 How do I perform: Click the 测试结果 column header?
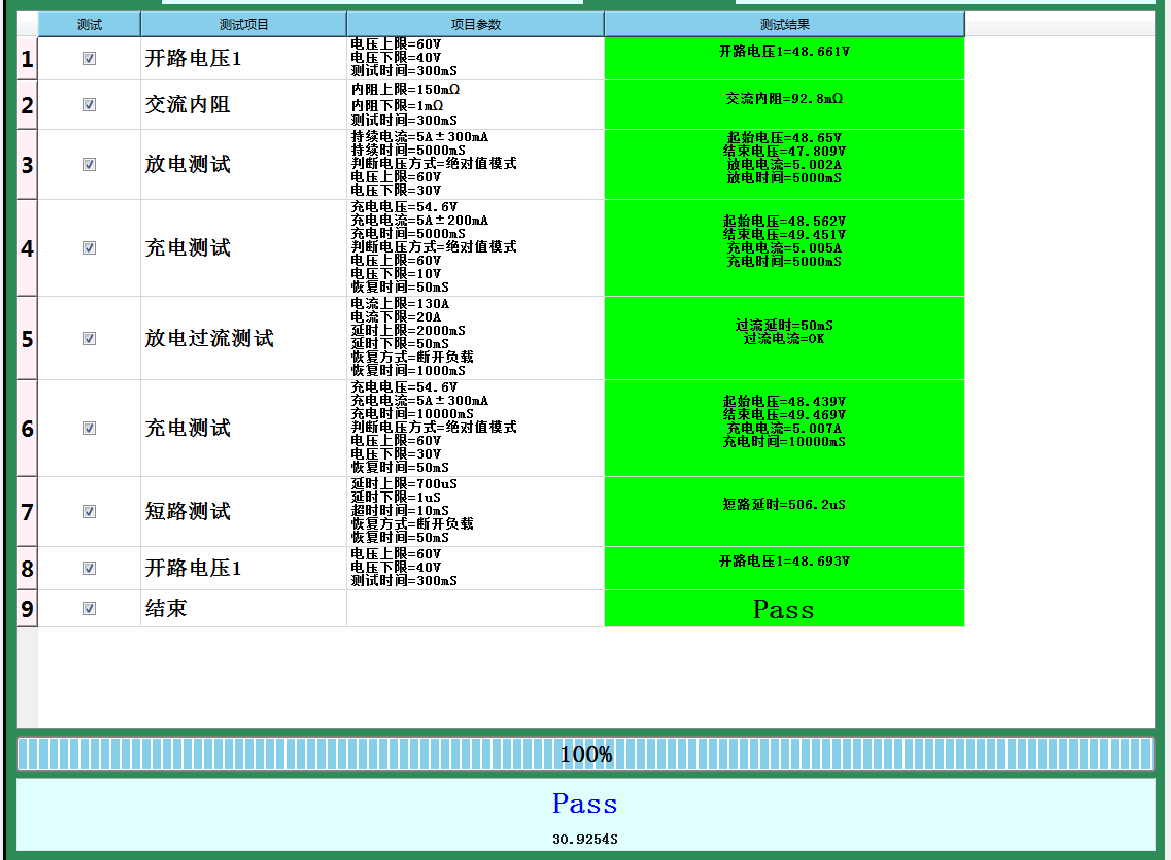(x=784, y=24)
